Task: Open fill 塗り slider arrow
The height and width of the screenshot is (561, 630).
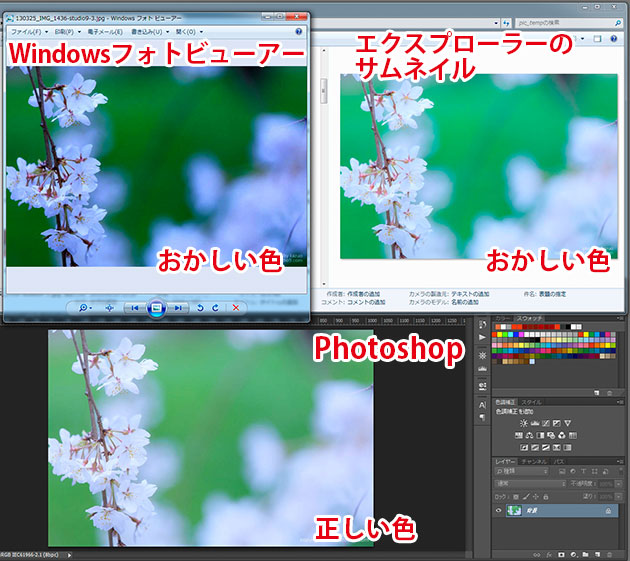Action: pyautogui.click(x=618, y=497)
